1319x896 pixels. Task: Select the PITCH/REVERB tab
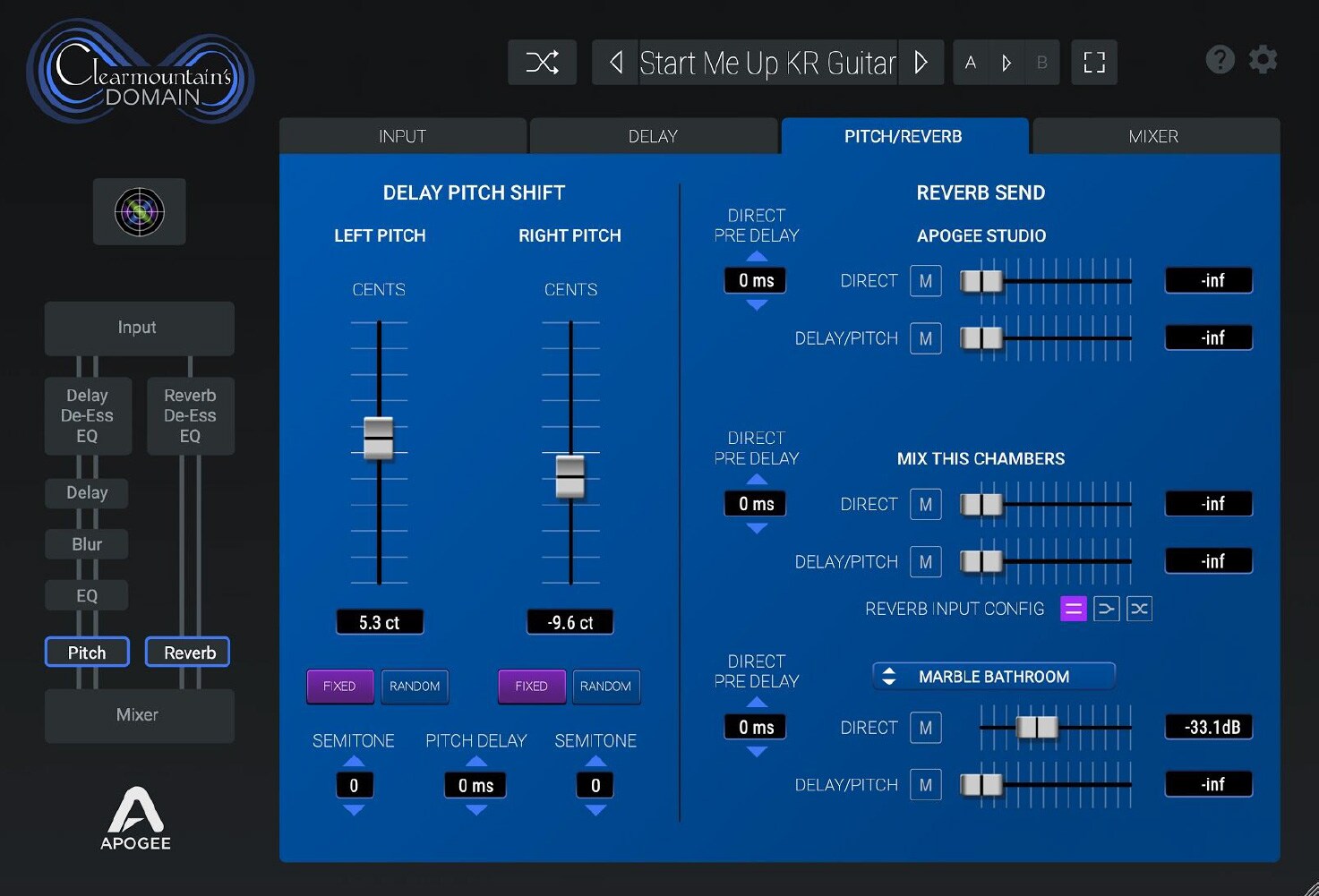pos(904,136)
